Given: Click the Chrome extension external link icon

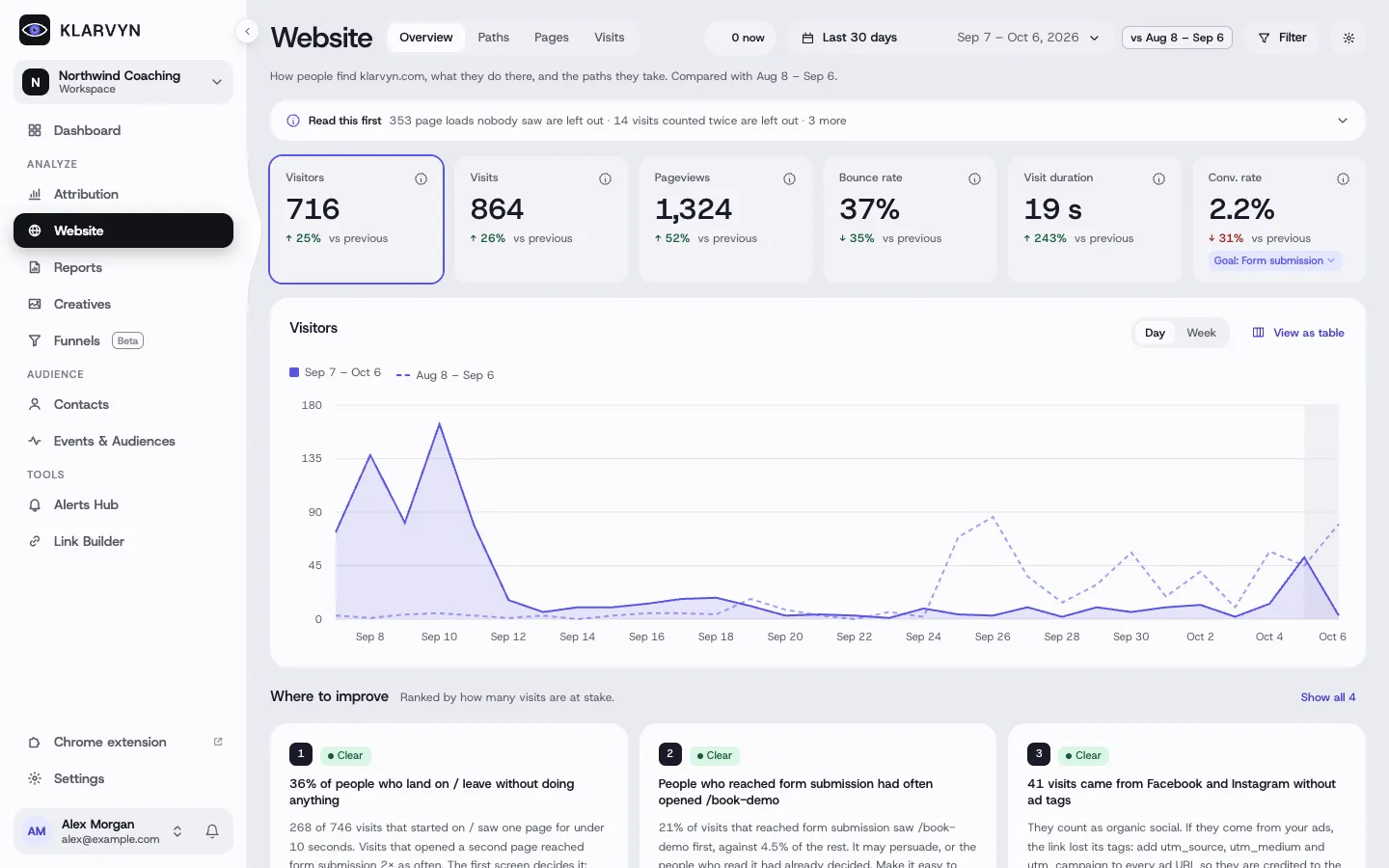Looking at the screenshot, I should (x=218, y=742).
